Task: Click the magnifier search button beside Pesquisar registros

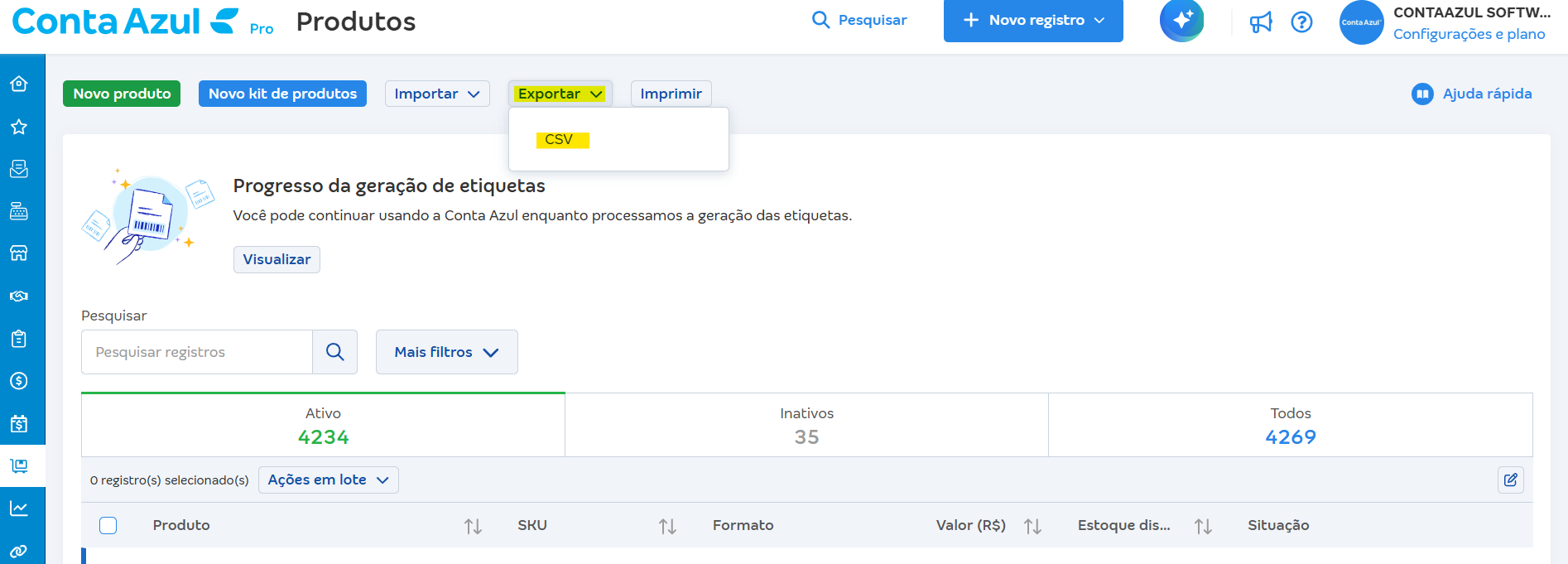Action: tap(335, 352)
